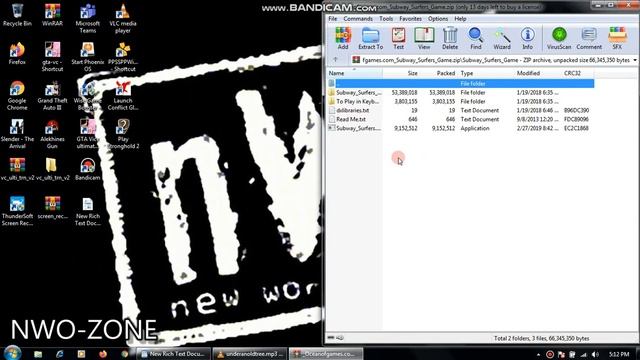Click the Add toolbar icon in WinRAR
This screenshot has height=360, width=640.
click(343, 38)
